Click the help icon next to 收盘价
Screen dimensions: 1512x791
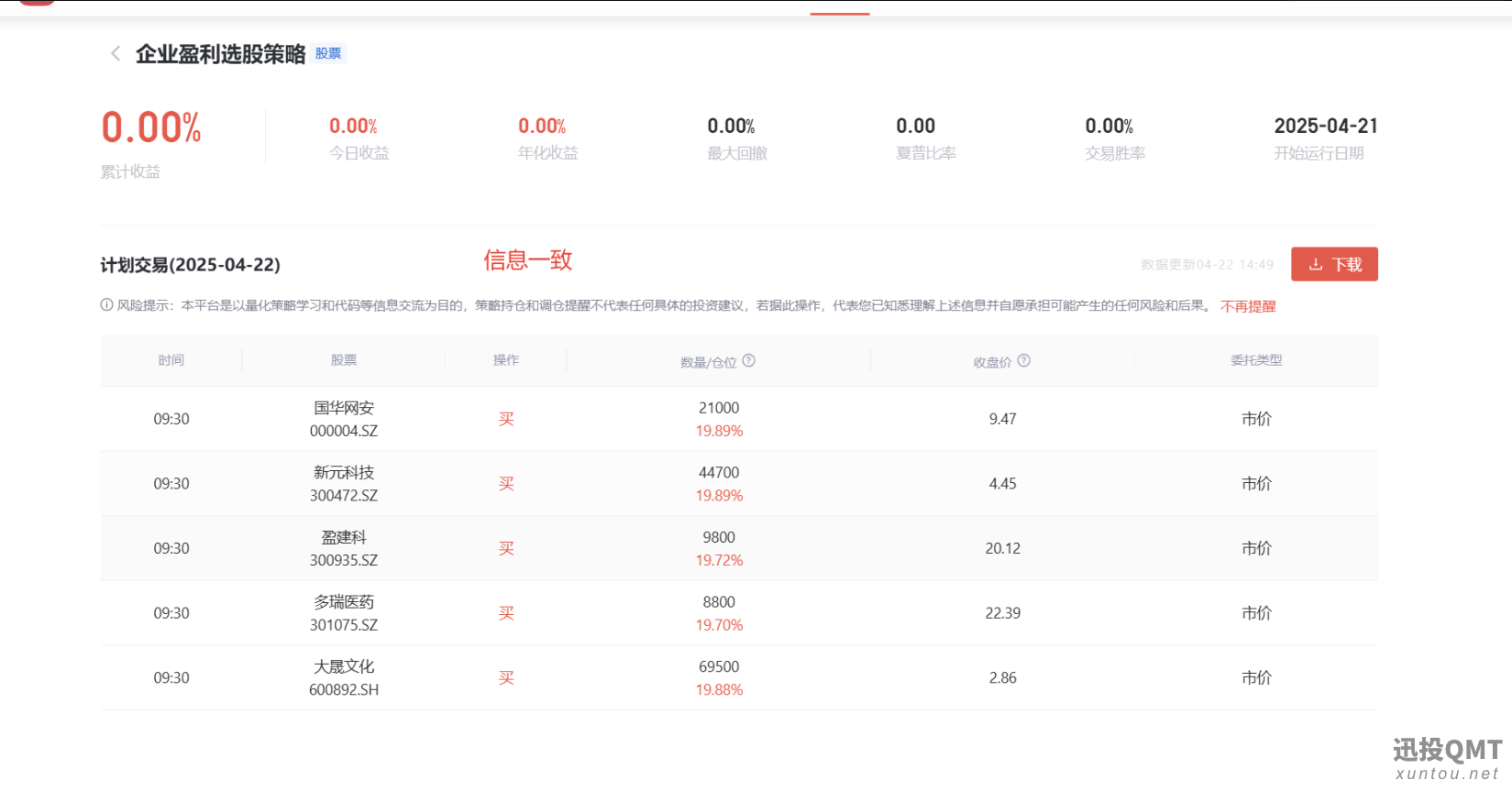(x=1024, y=361)
